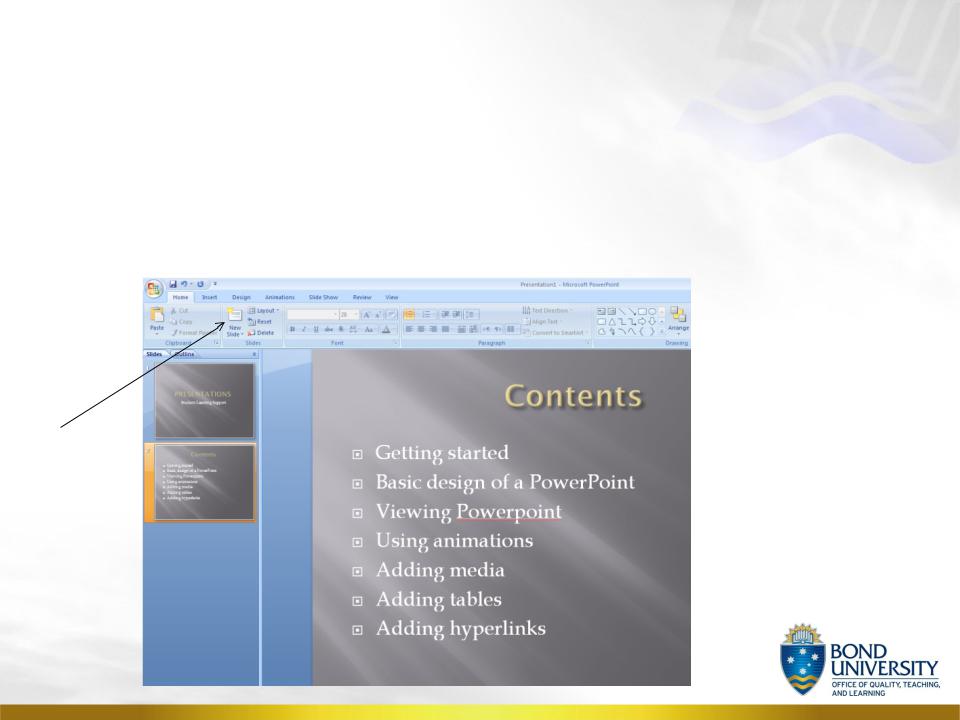Toggle Text Shadow formatting
The width and height of the screenshot is (960, 720).
click(341, 329)
